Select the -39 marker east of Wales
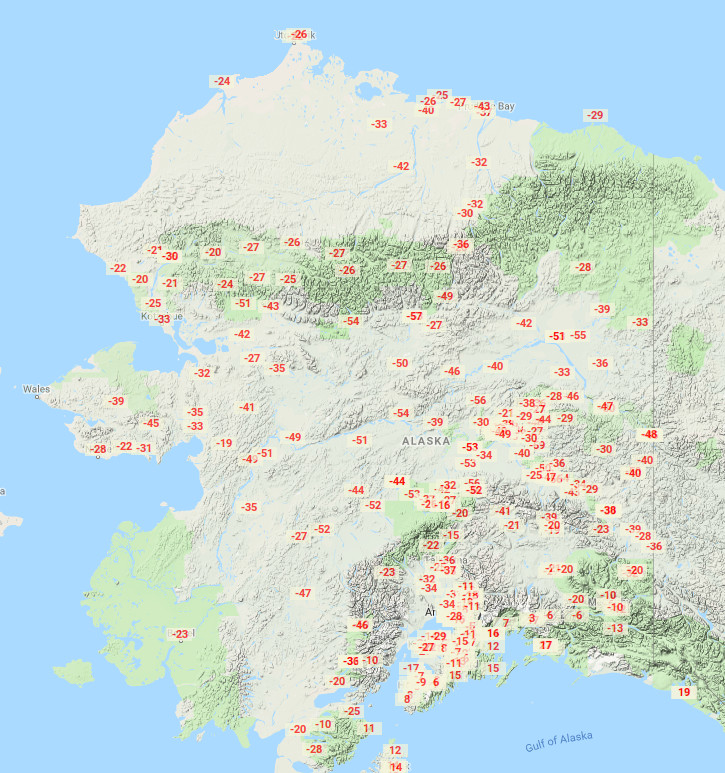The image size is (725, 773). click(116, 401)
